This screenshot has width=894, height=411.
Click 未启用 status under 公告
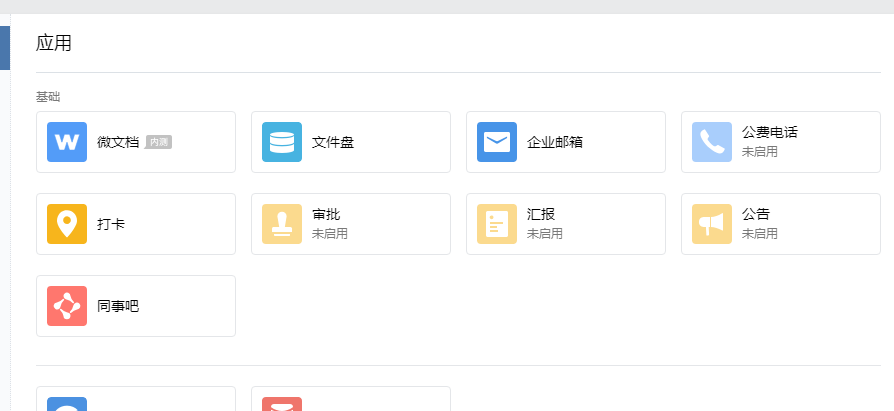[x=759, y=234]
